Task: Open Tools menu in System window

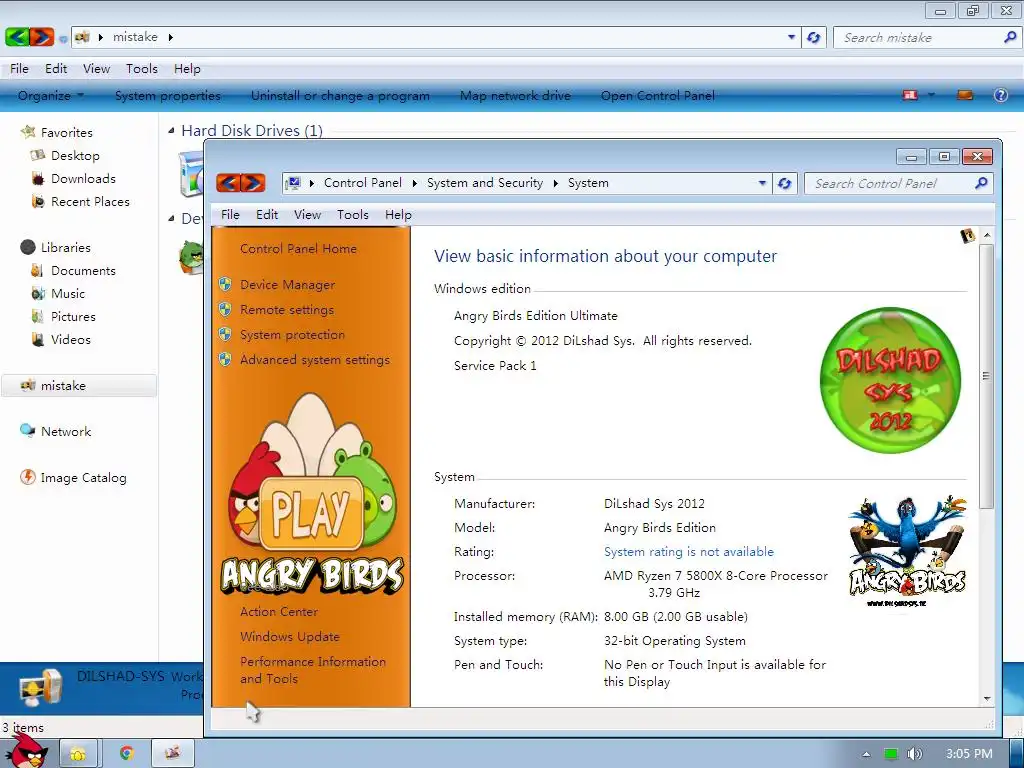Action: 353,215
